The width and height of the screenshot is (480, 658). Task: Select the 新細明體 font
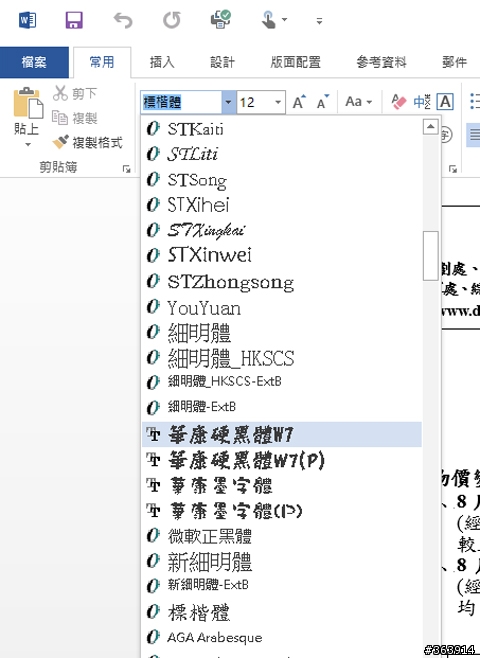[282, 561]
